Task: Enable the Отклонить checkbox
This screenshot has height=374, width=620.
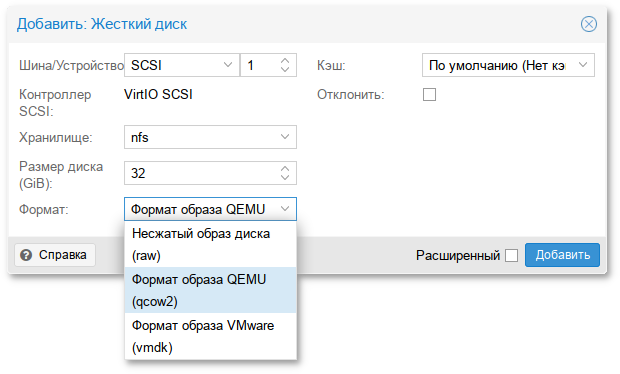Action: point(429,95)
